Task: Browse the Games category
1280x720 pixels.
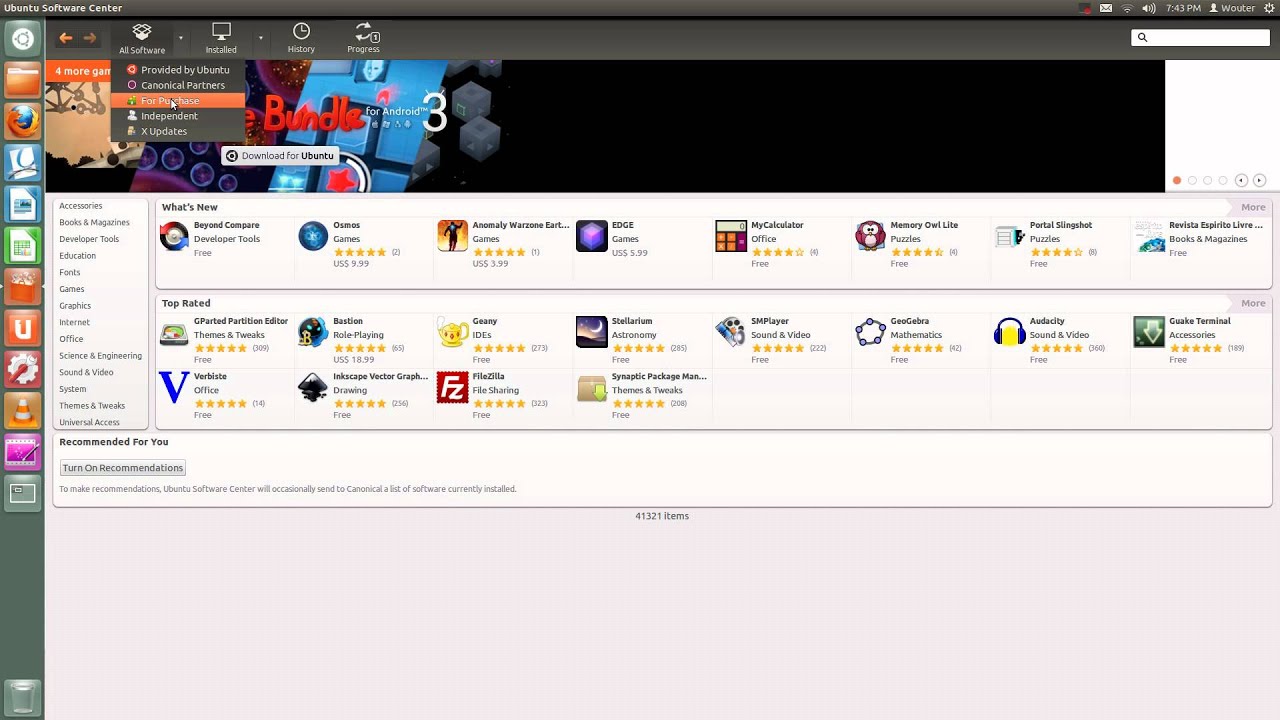Action: (x=72, y=289)
